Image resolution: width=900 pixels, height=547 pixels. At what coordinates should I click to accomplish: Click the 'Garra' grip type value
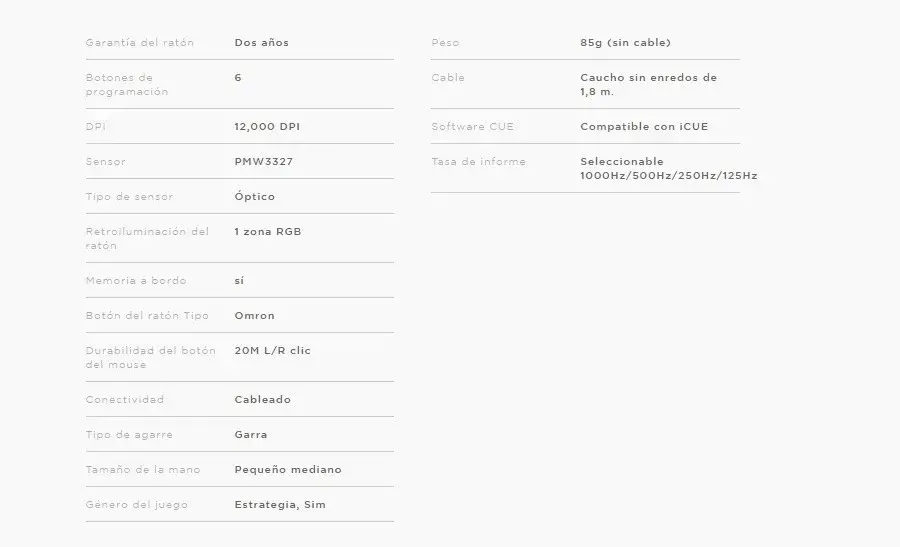pyautogui.click(x=250, y=435)
